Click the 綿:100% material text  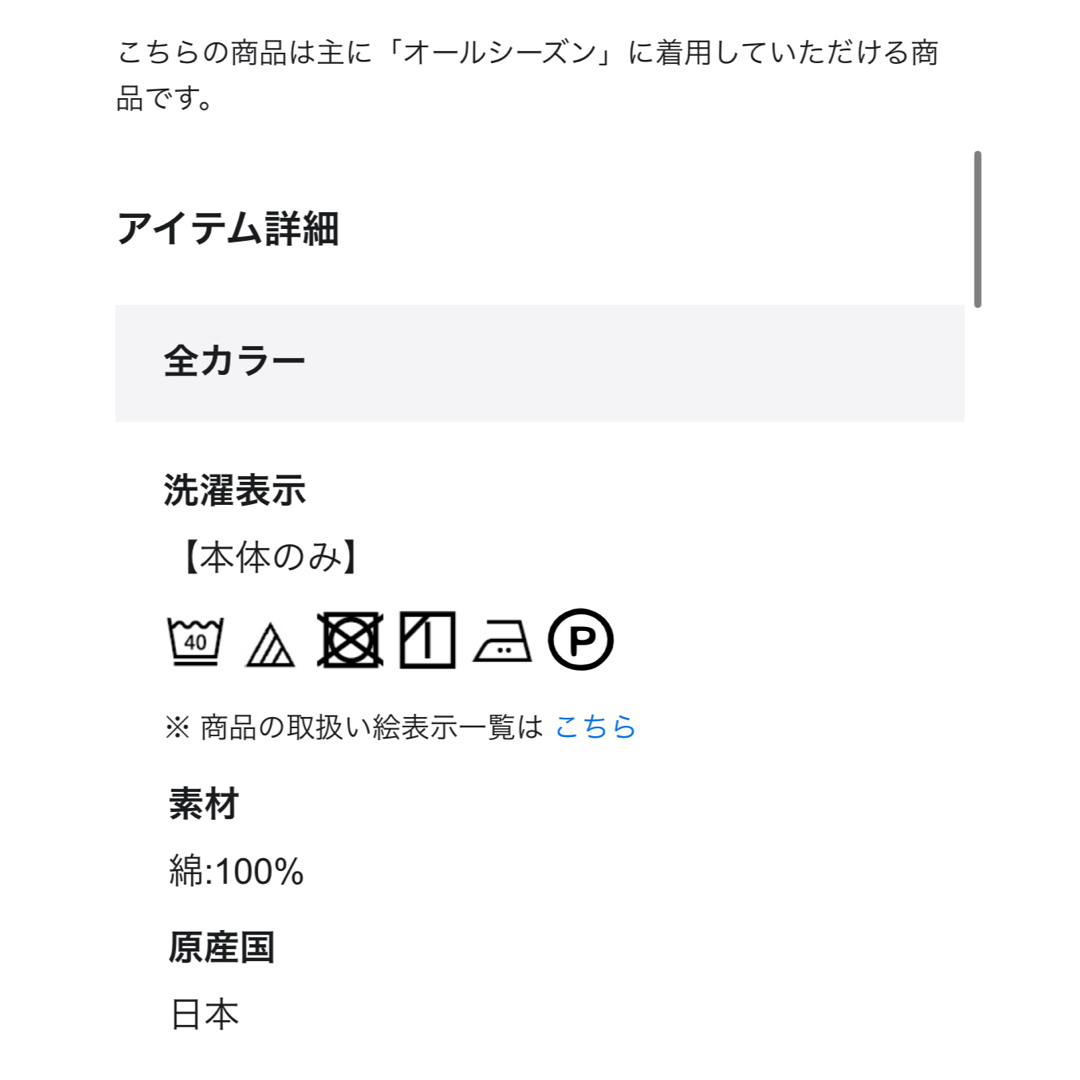[x=236, y=871]
